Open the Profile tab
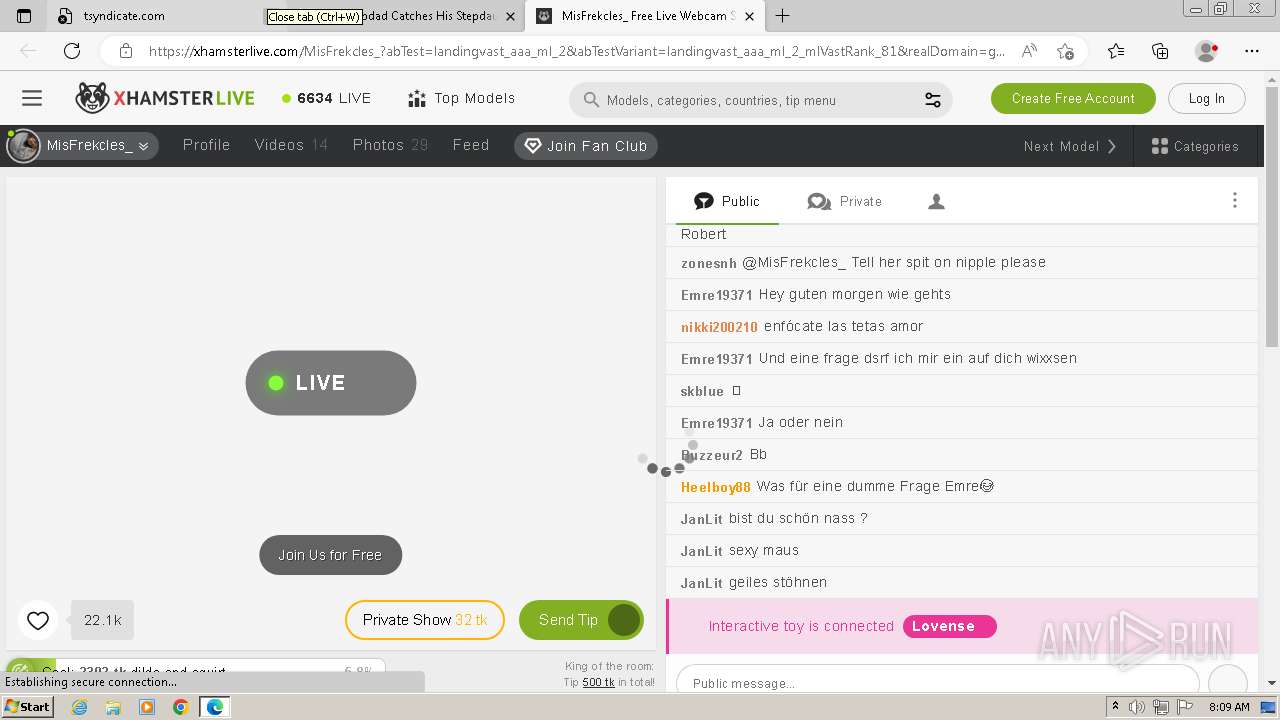The image size is (1280, 720). (206, 145)
